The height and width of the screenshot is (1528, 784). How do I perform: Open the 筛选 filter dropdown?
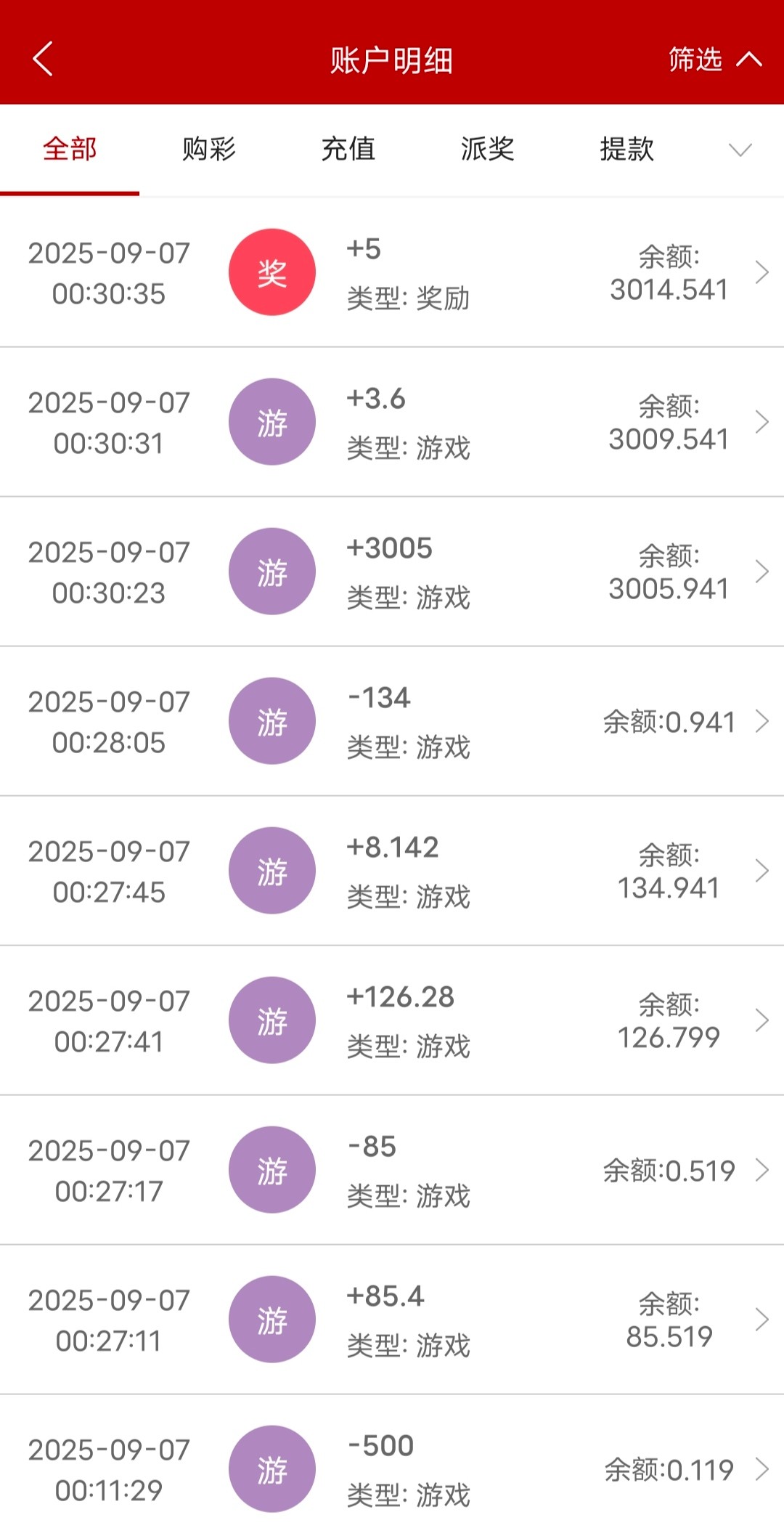tap(714, 60)
